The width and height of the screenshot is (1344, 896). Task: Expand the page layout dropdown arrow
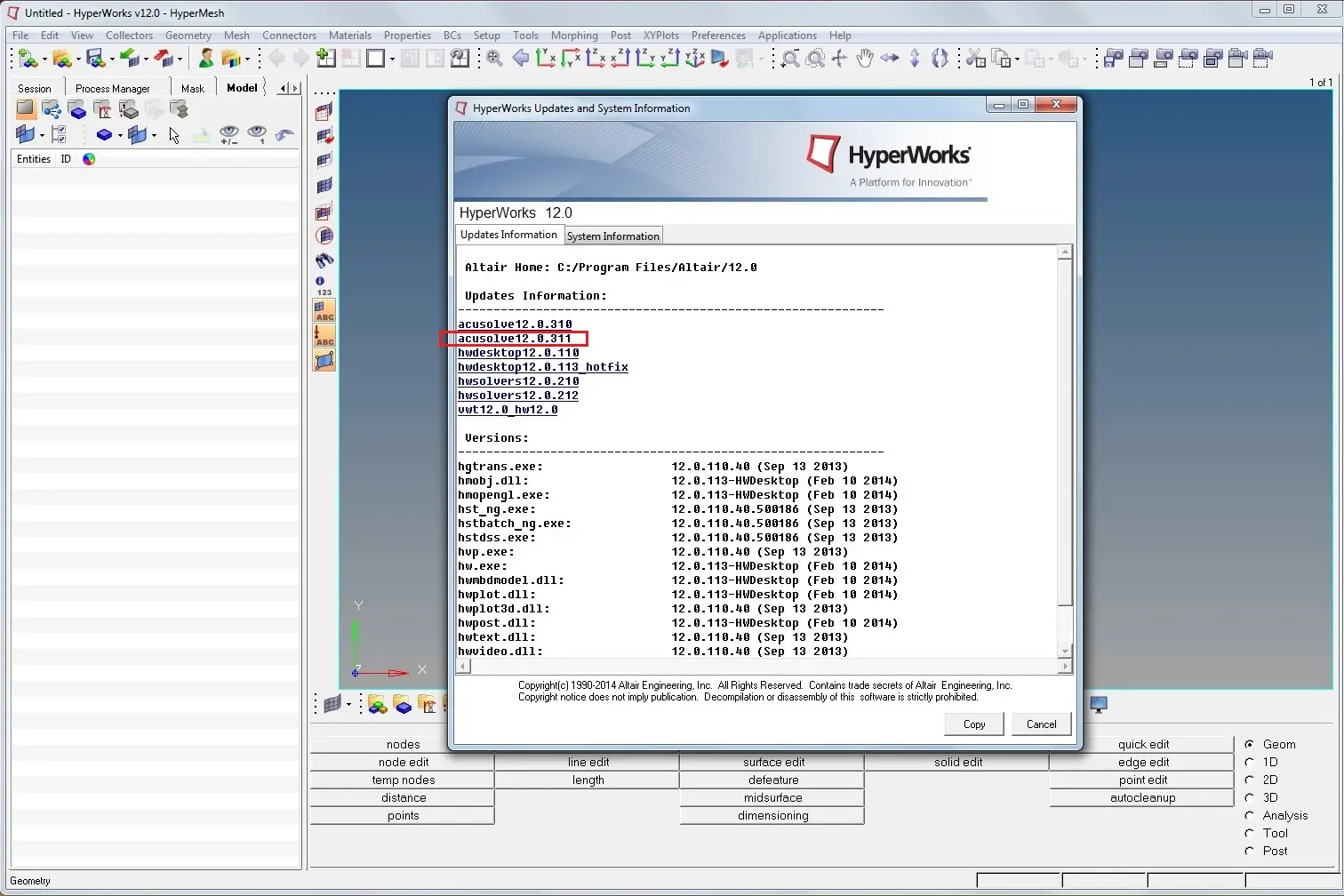click(392, 60)
